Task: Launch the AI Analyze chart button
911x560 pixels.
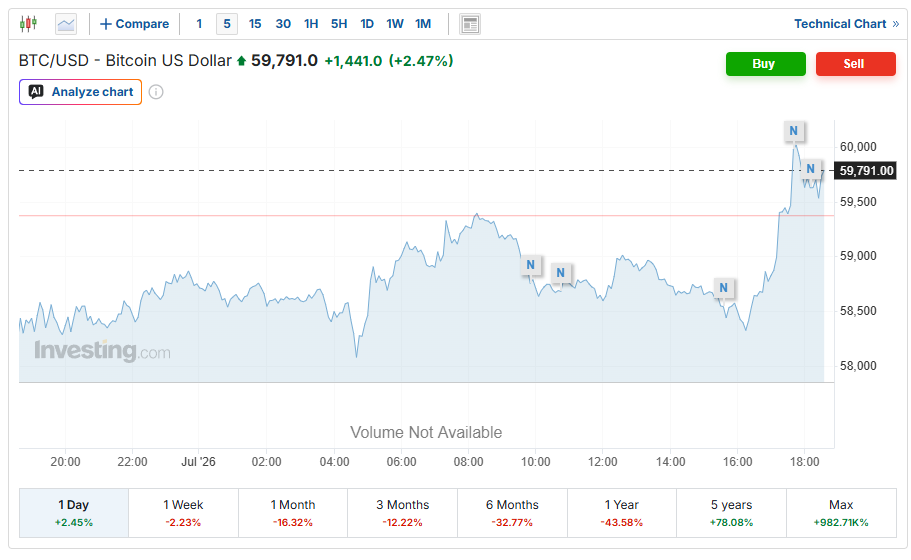Action: (x=80, y=92)
